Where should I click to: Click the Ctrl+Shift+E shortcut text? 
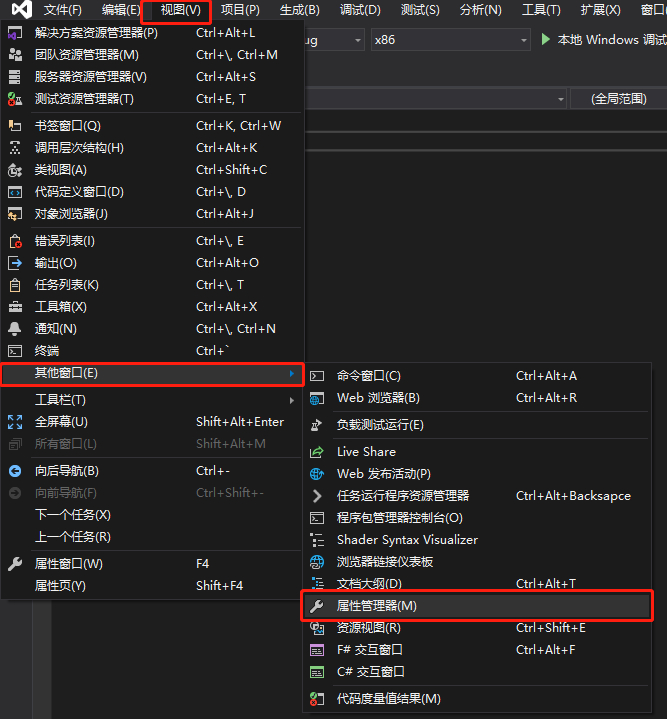click(551, 628)
